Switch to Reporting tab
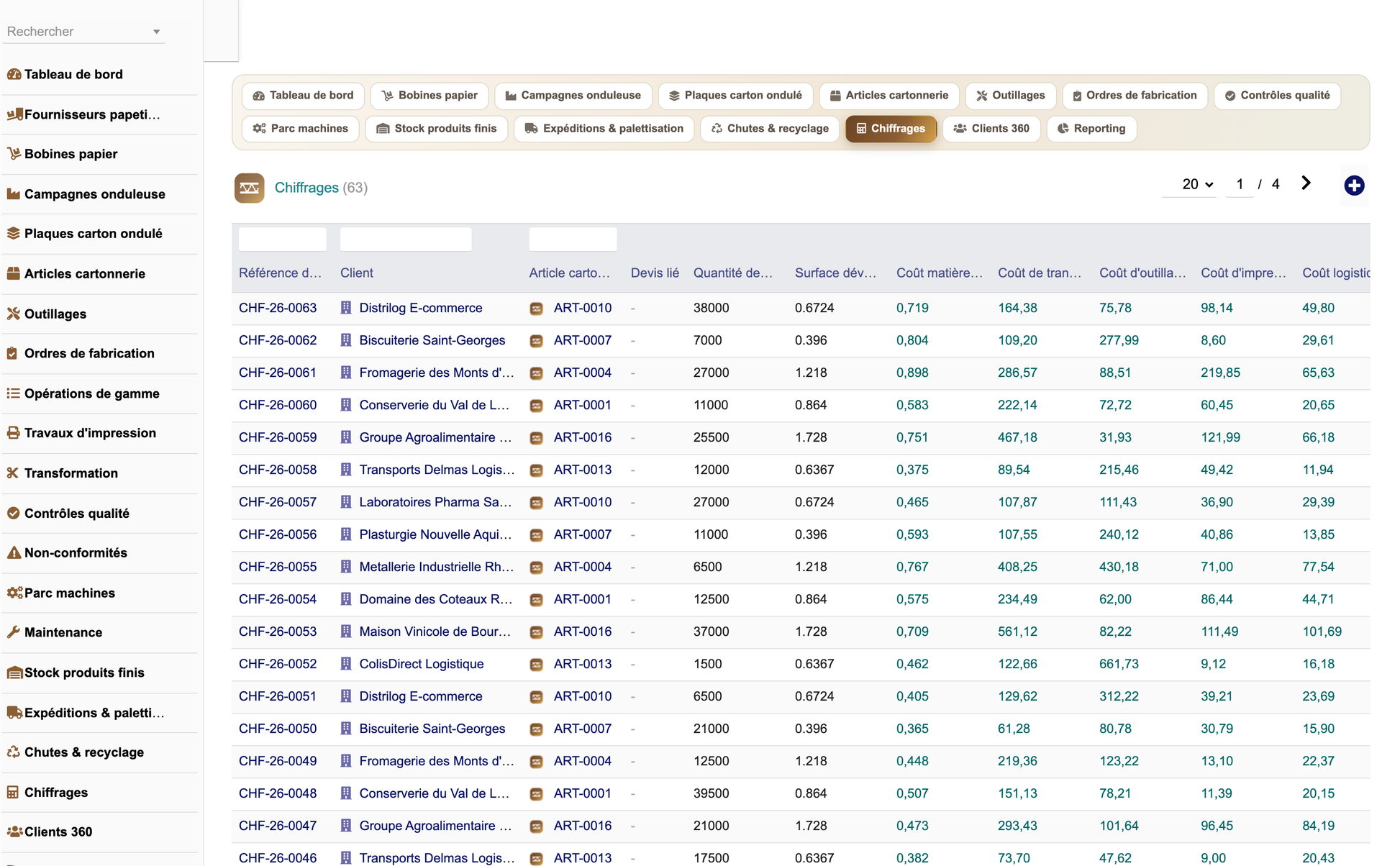 click(x=1091, y=129)
